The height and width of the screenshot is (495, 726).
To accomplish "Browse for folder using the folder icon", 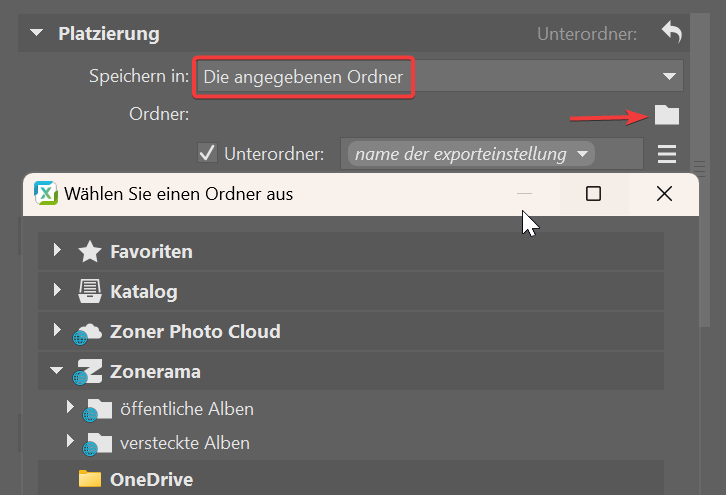I will click(667, 115).
